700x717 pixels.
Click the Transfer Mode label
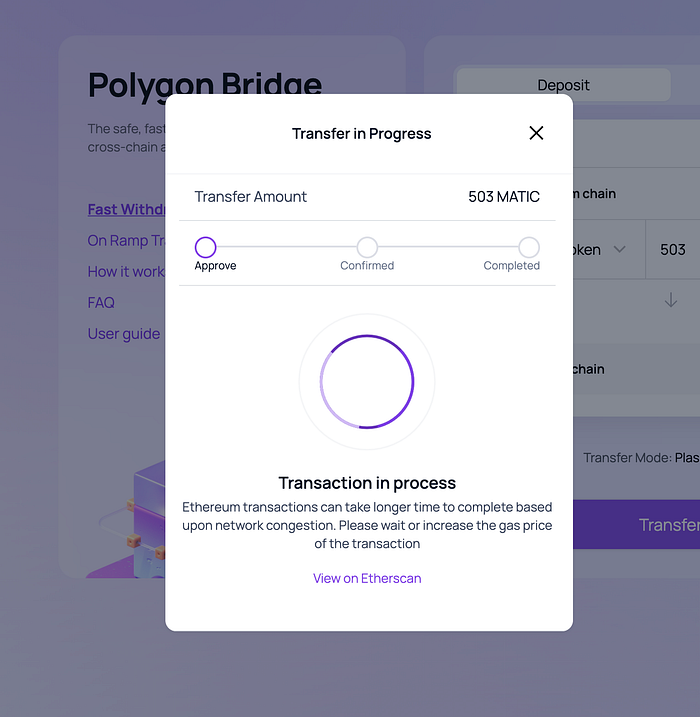tap(627, 458)
